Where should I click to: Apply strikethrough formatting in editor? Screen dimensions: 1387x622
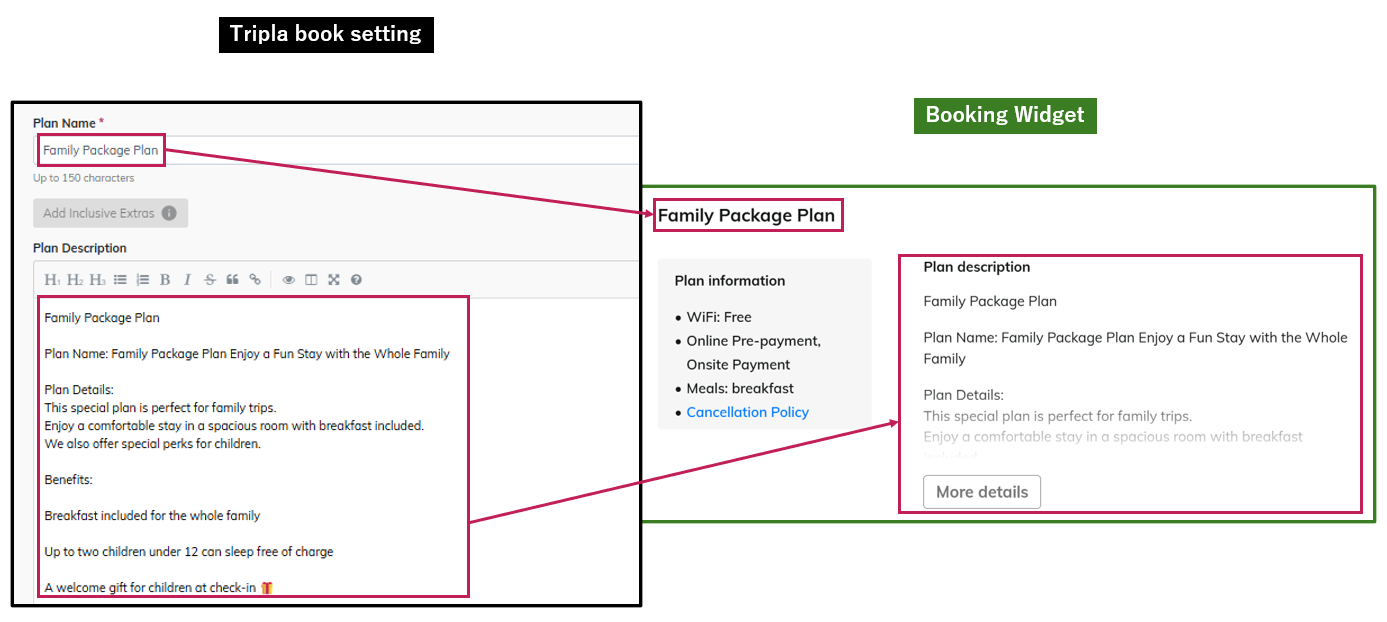pyautogui.click(x=209, y=280)
